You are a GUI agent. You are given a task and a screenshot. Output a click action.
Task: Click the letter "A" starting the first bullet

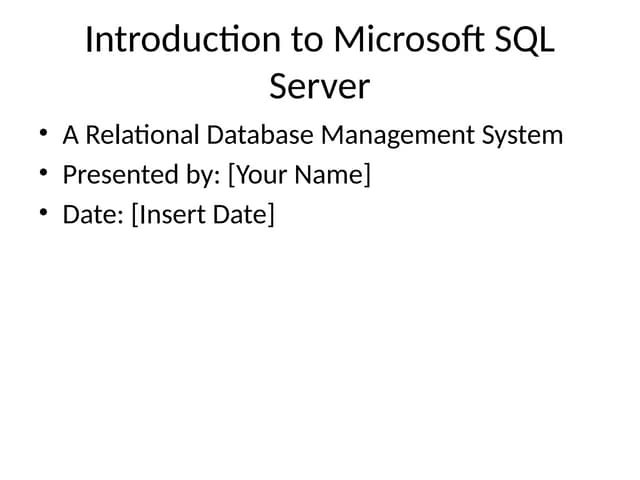tap(71, 135)
